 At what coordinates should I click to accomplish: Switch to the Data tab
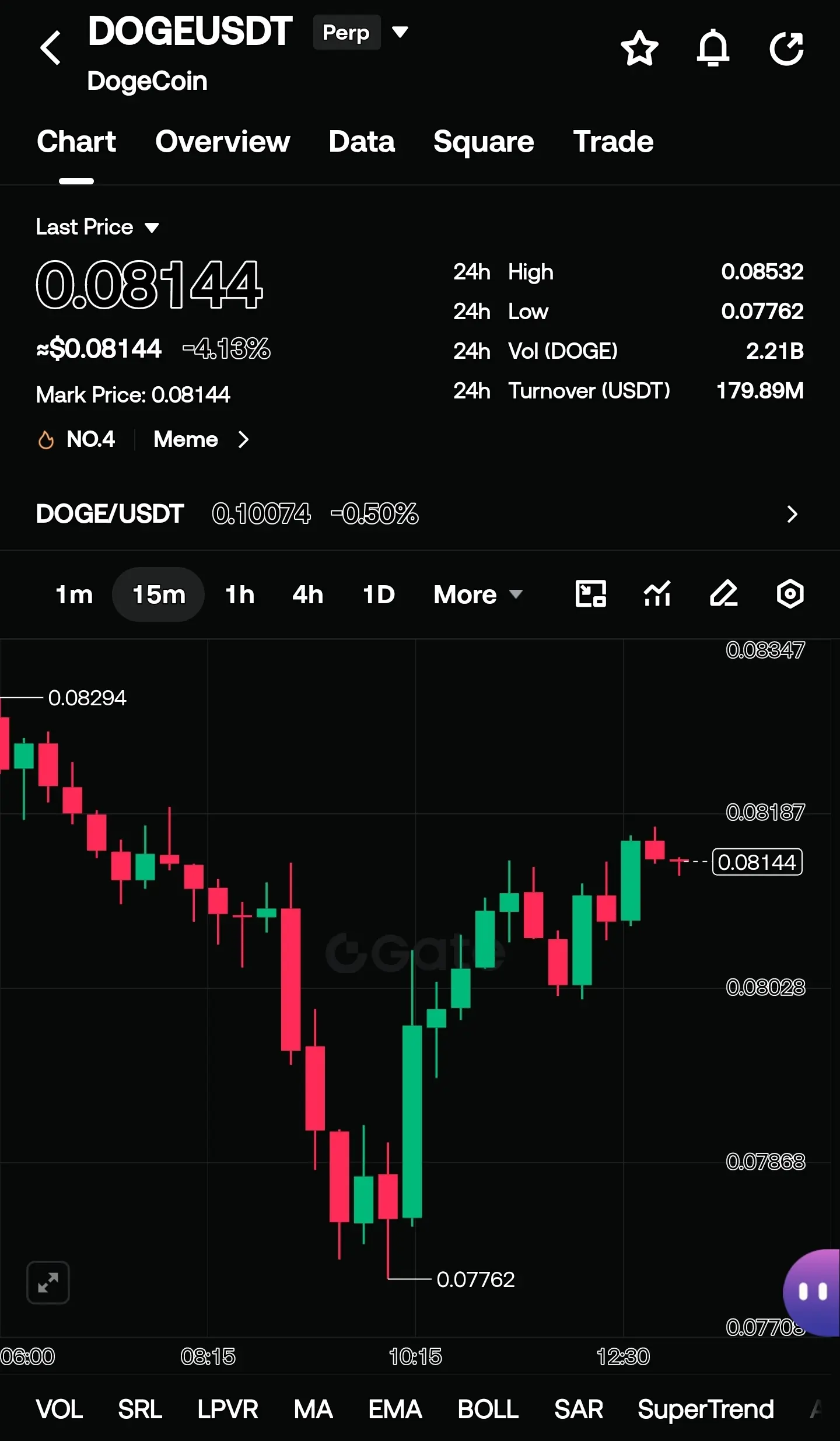pyautogui.click(x=362, y=141)
